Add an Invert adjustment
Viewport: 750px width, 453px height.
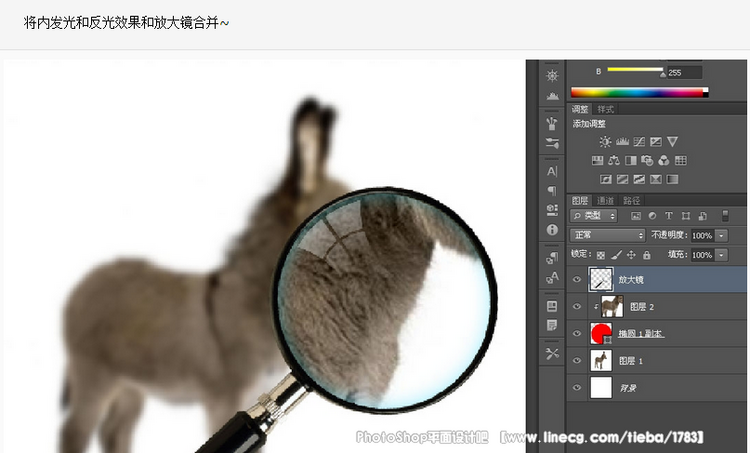coord(606,179)
